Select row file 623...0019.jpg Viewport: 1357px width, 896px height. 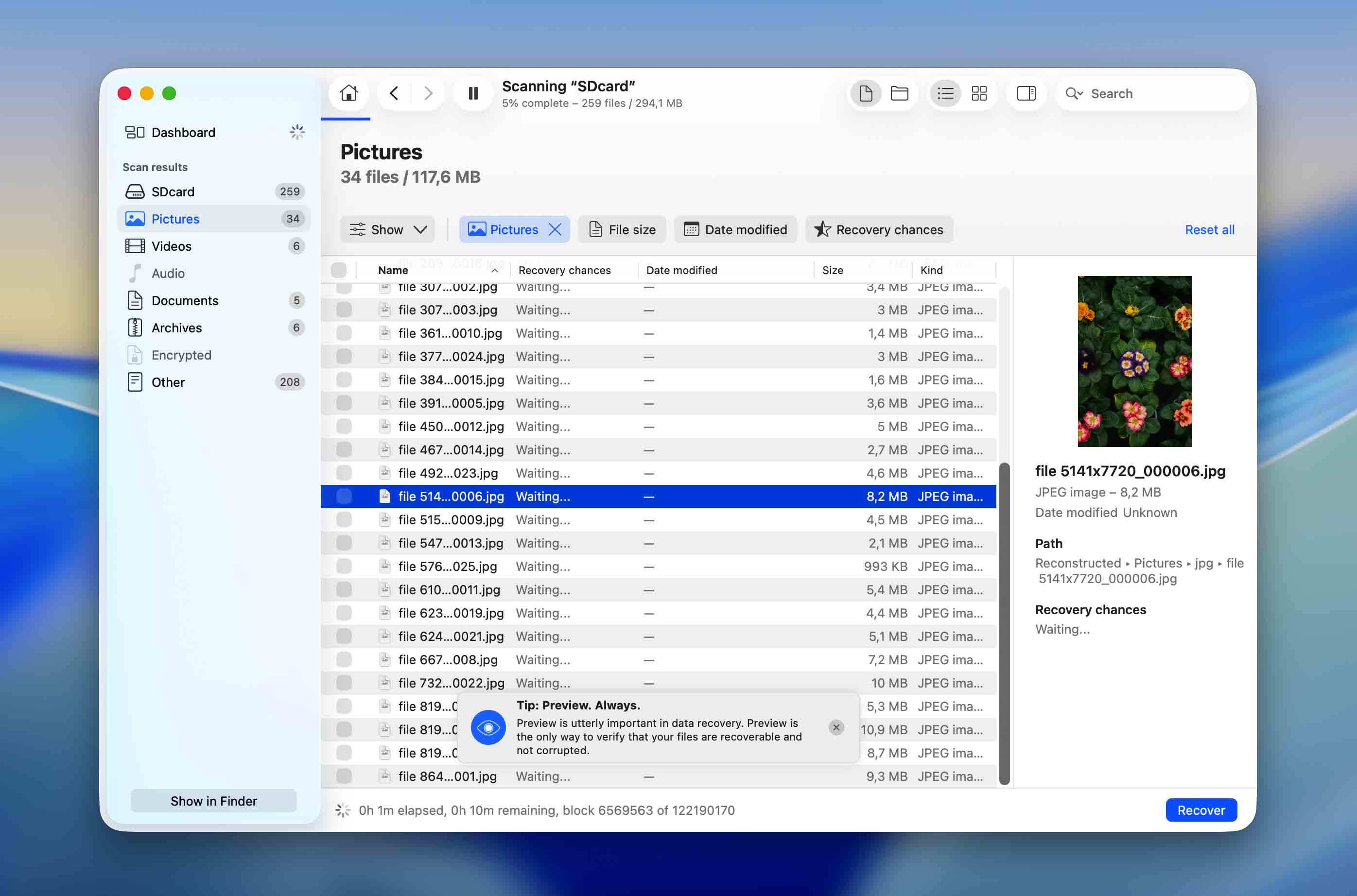659,613
